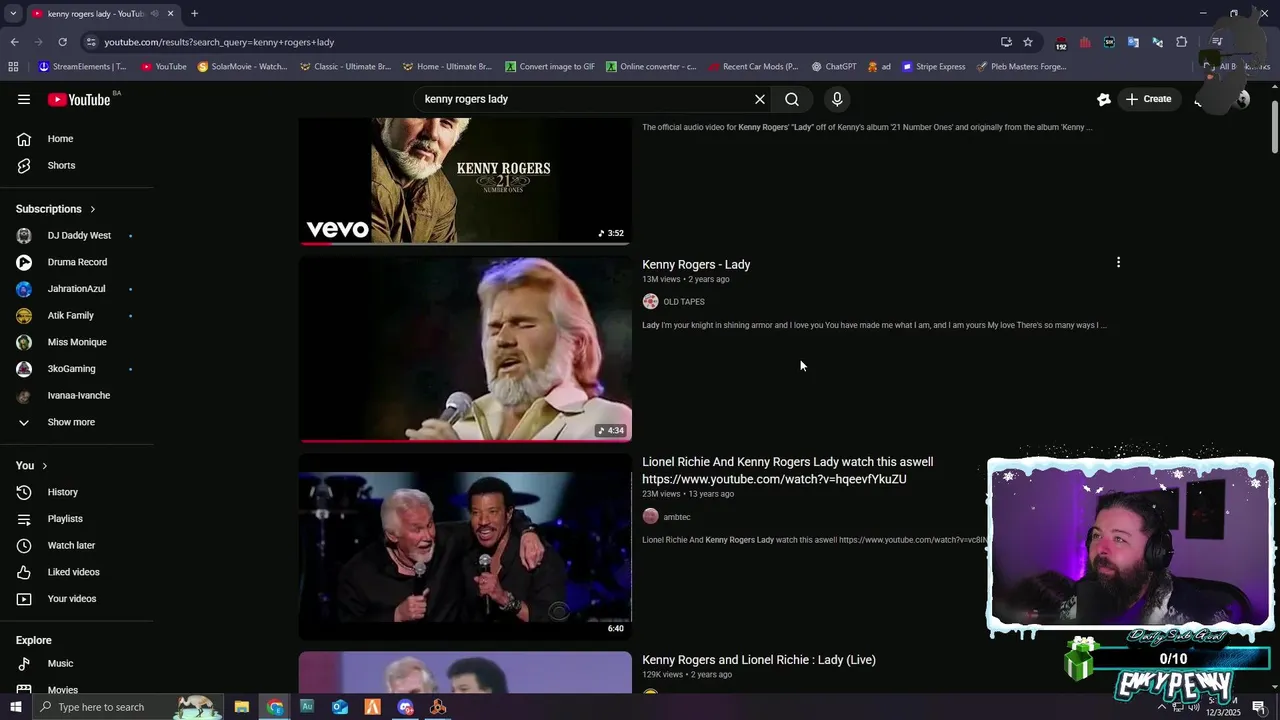Open the StreamElements bookmark
1280x720 pixels.
coord(82,67)
